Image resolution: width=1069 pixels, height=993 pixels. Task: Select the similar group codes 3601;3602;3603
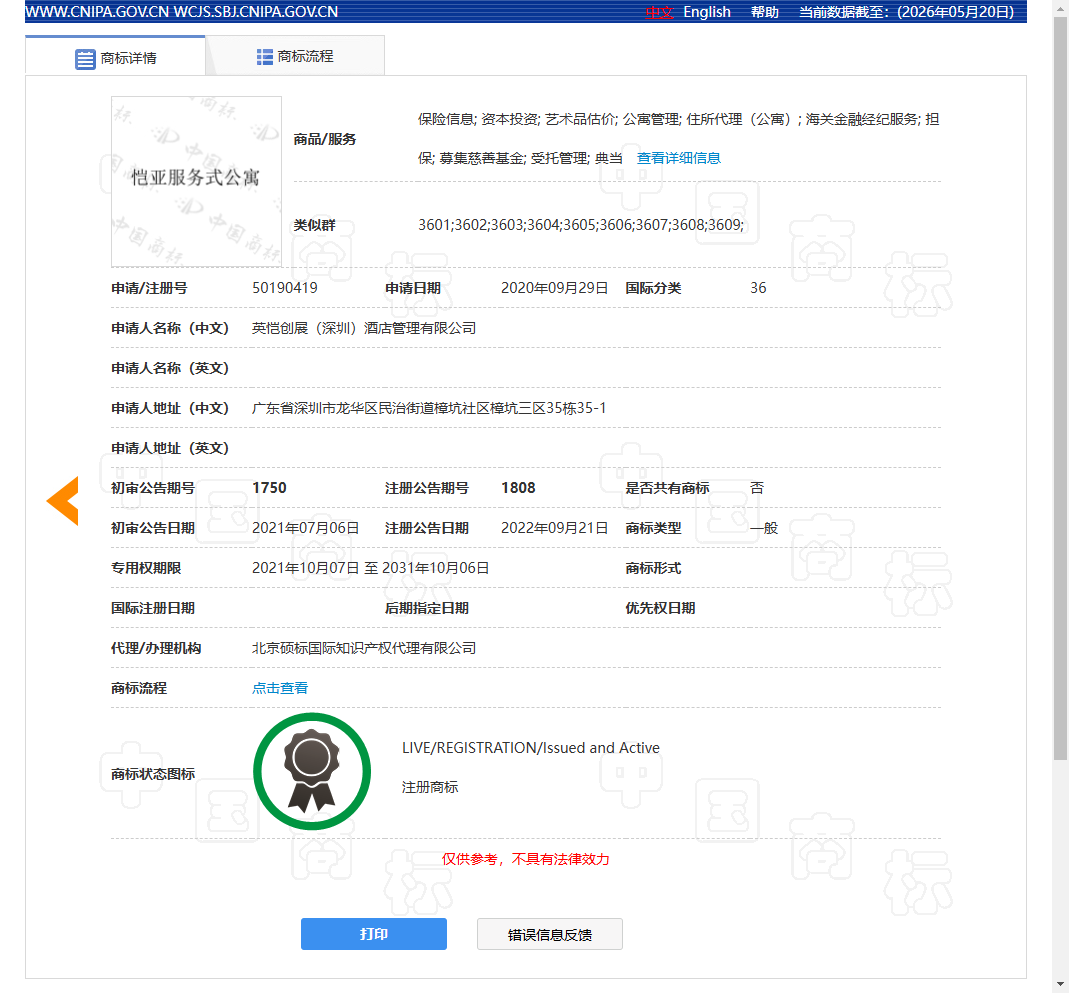(581, 225)
